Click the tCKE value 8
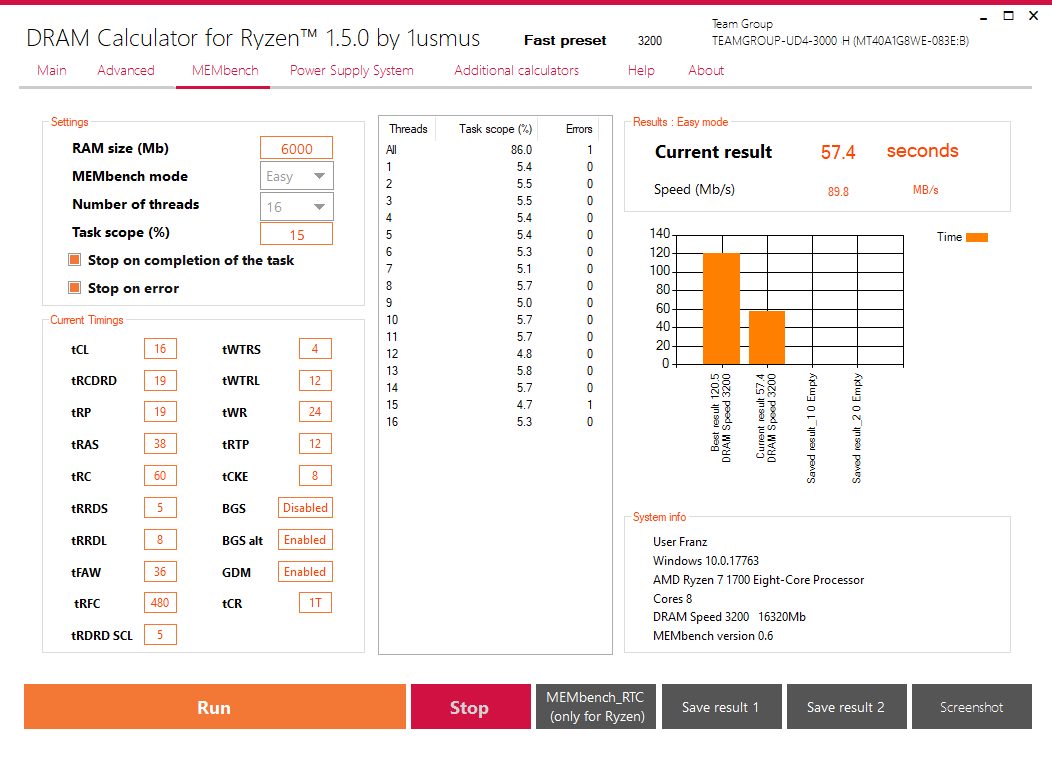 [x=315, y=476]
